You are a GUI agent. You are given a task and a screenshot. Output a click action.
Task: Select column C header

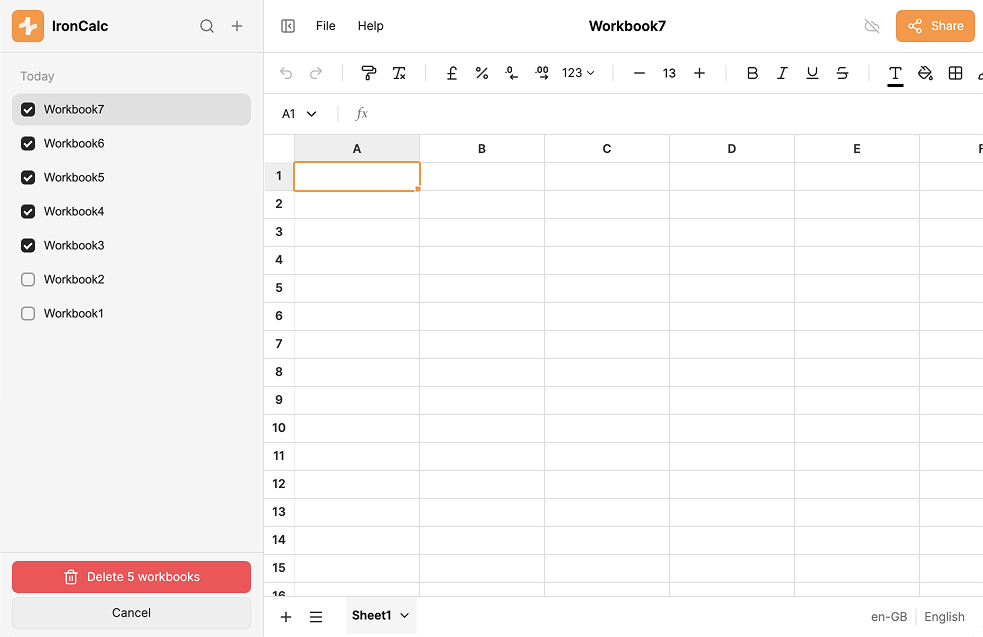click(607, 149)
